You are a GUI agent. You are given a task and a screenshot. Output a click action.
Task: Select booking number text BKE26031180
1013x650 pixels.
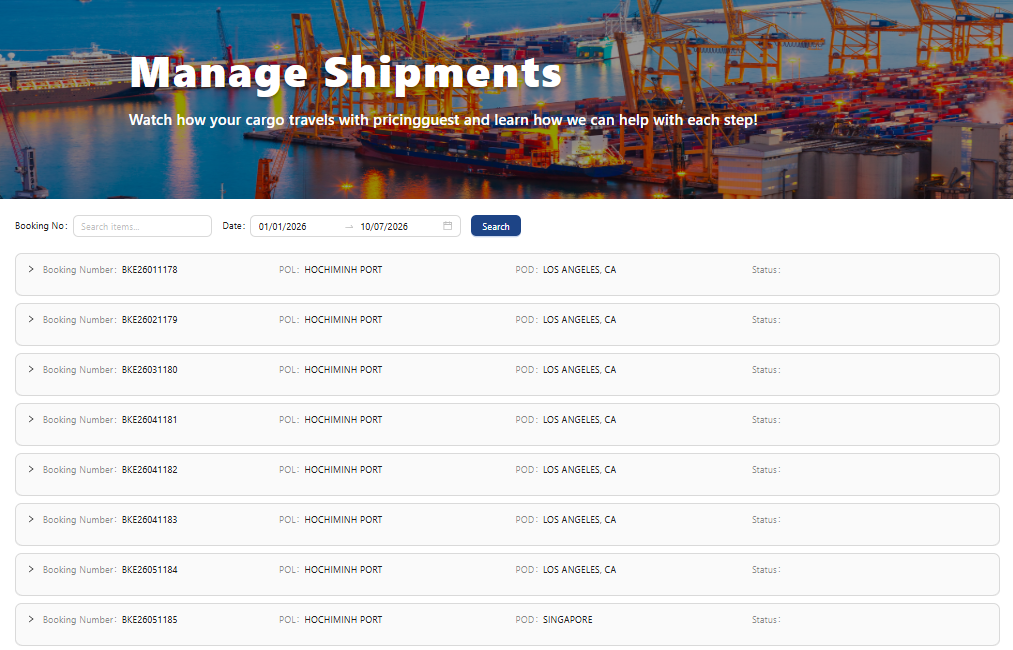click(149, 370)
